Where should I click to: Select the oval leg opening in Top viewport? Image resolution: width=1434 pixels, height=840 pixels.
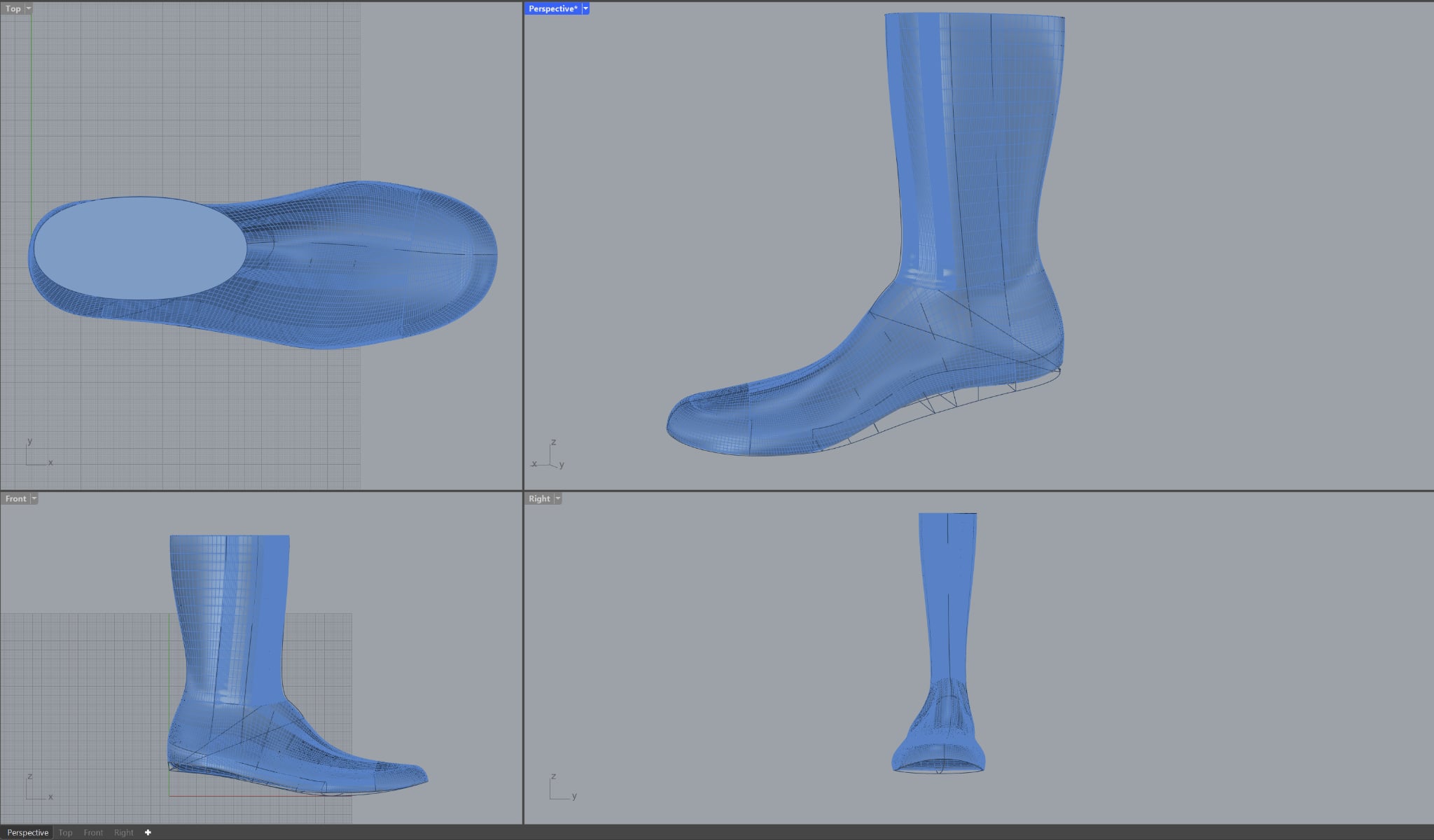(x=140, y=248)
